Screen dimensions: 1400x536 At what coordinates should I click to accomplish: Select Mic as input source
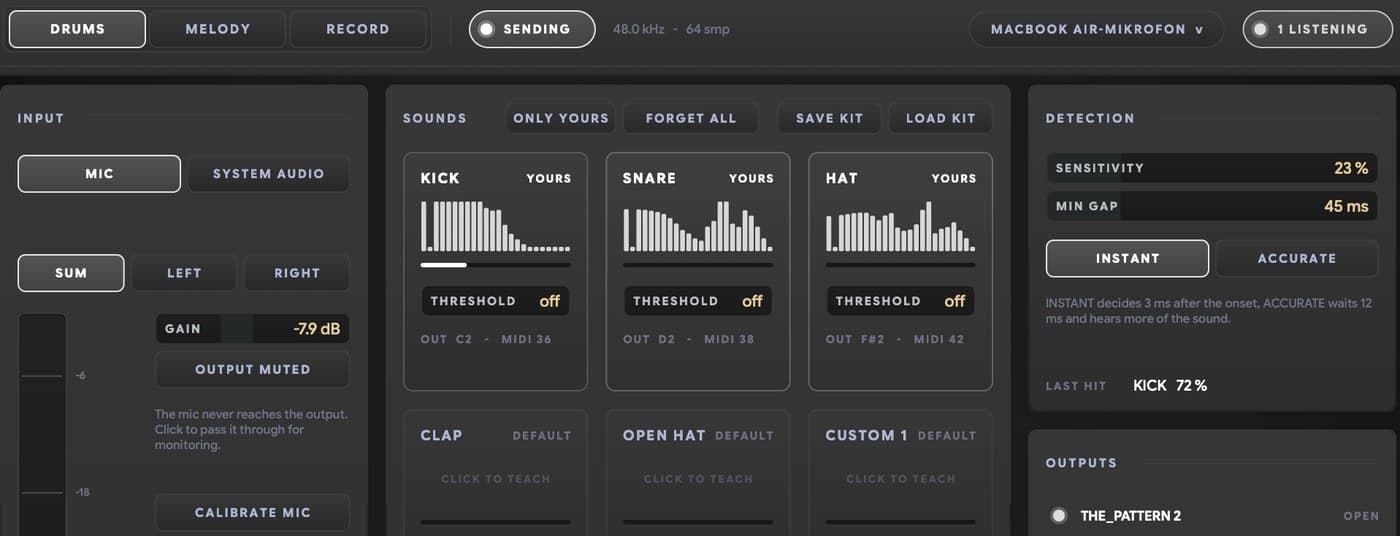click(x=99, y=174)
